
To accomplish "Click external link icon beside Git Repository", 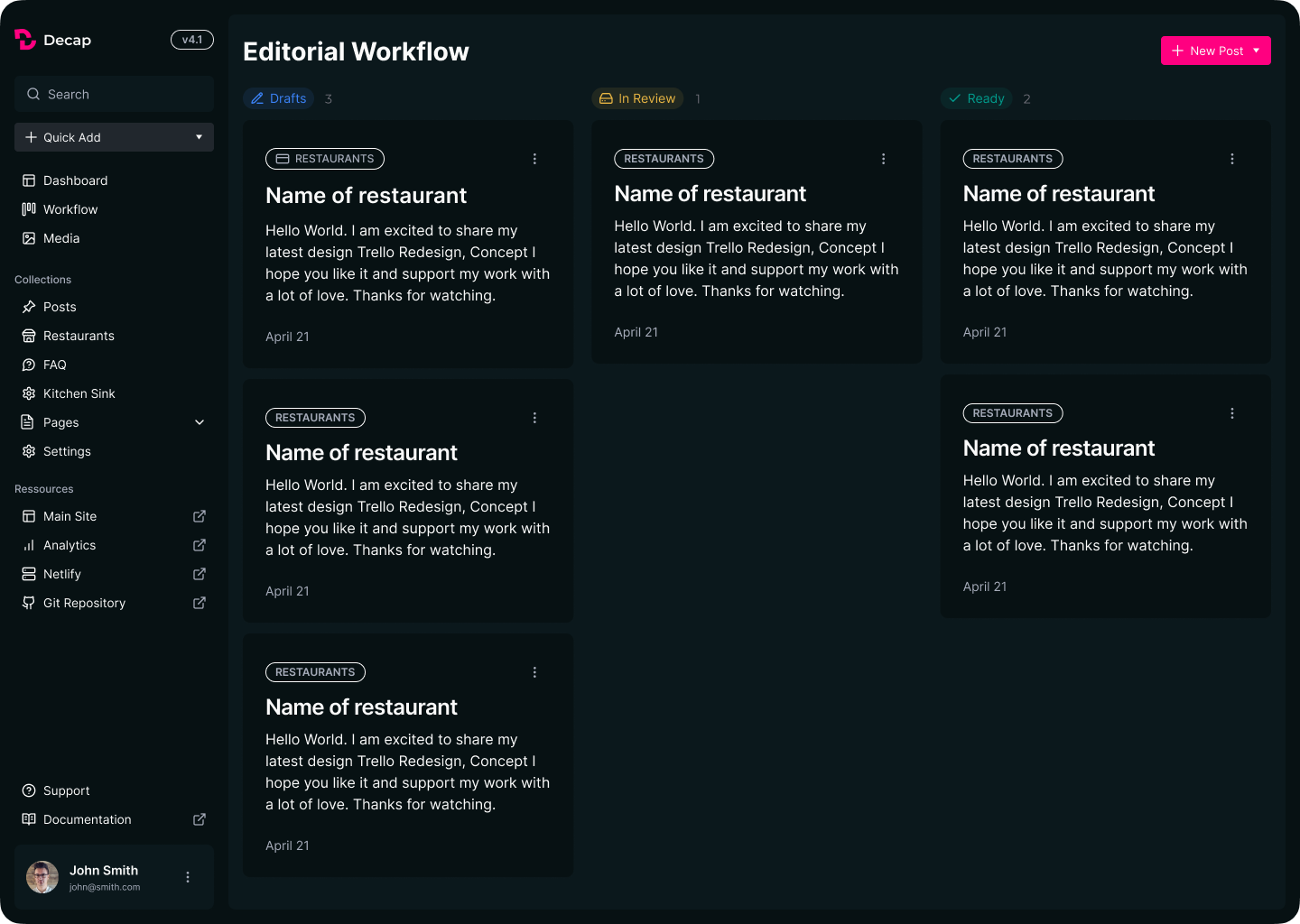I will coord(200,603).
